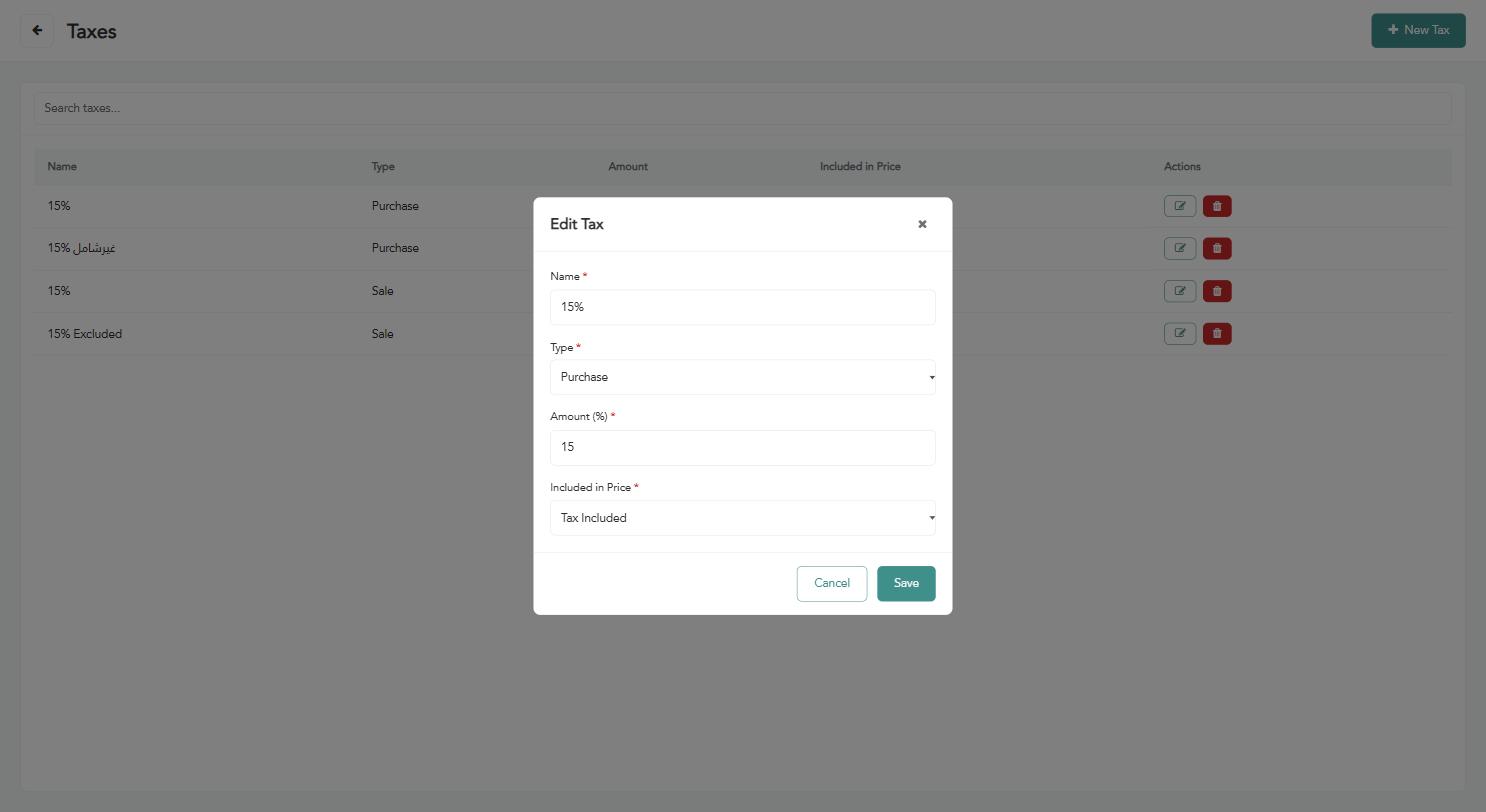Click the Included in Price column header
The image size is (1486, 812).
(860, 167)
